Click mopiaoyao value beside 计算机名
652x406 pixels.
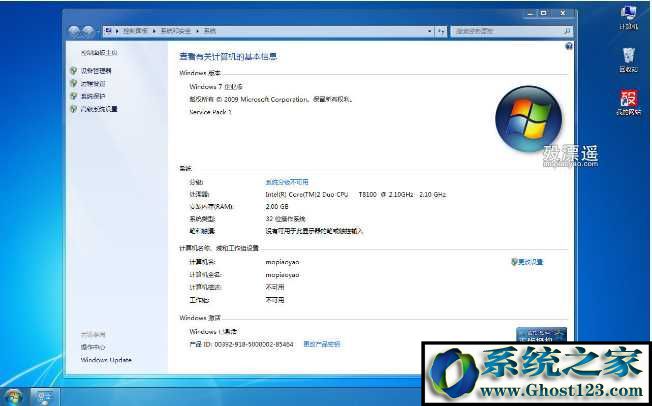(x=282, y=262)
